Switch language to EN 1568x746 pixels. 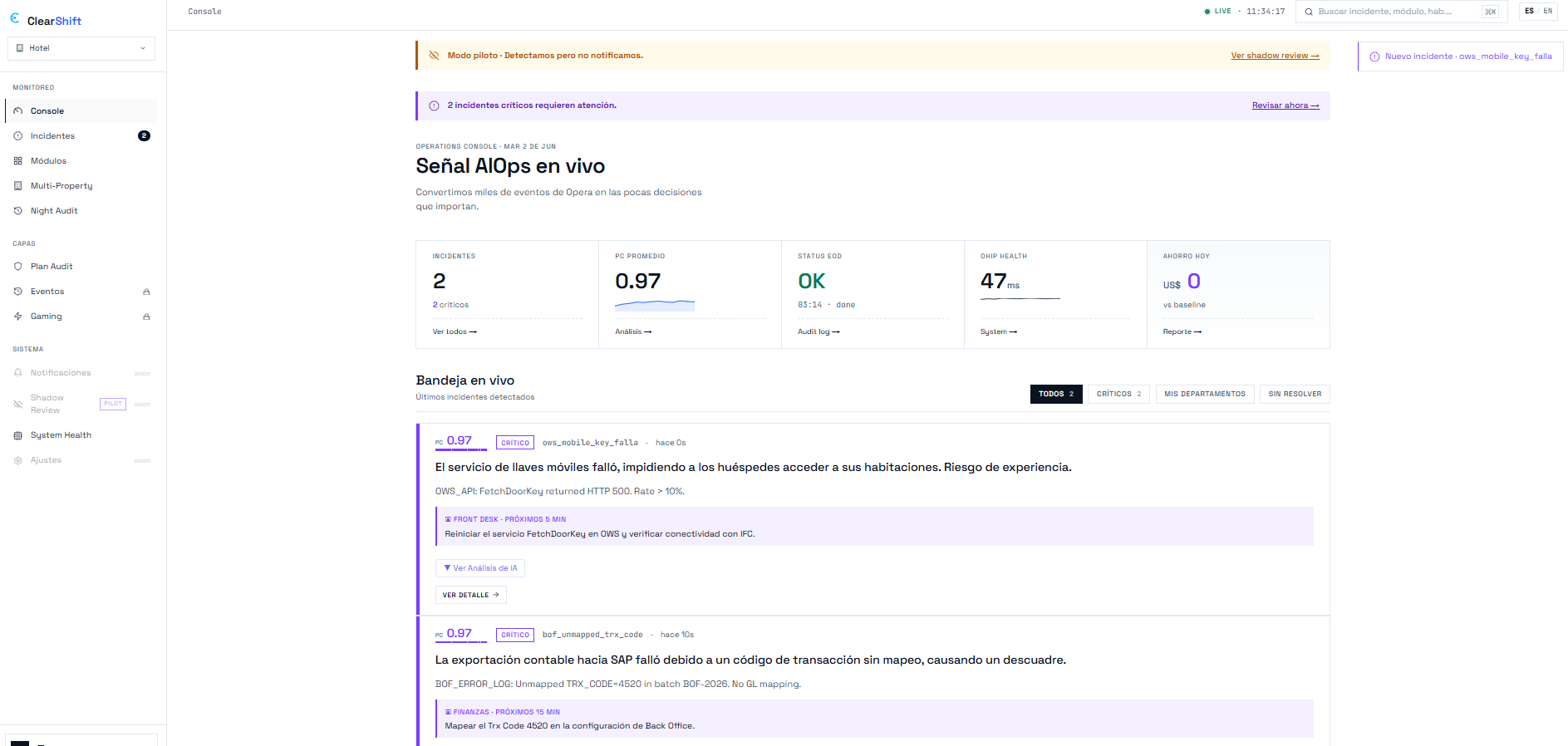coord(1548,11)
